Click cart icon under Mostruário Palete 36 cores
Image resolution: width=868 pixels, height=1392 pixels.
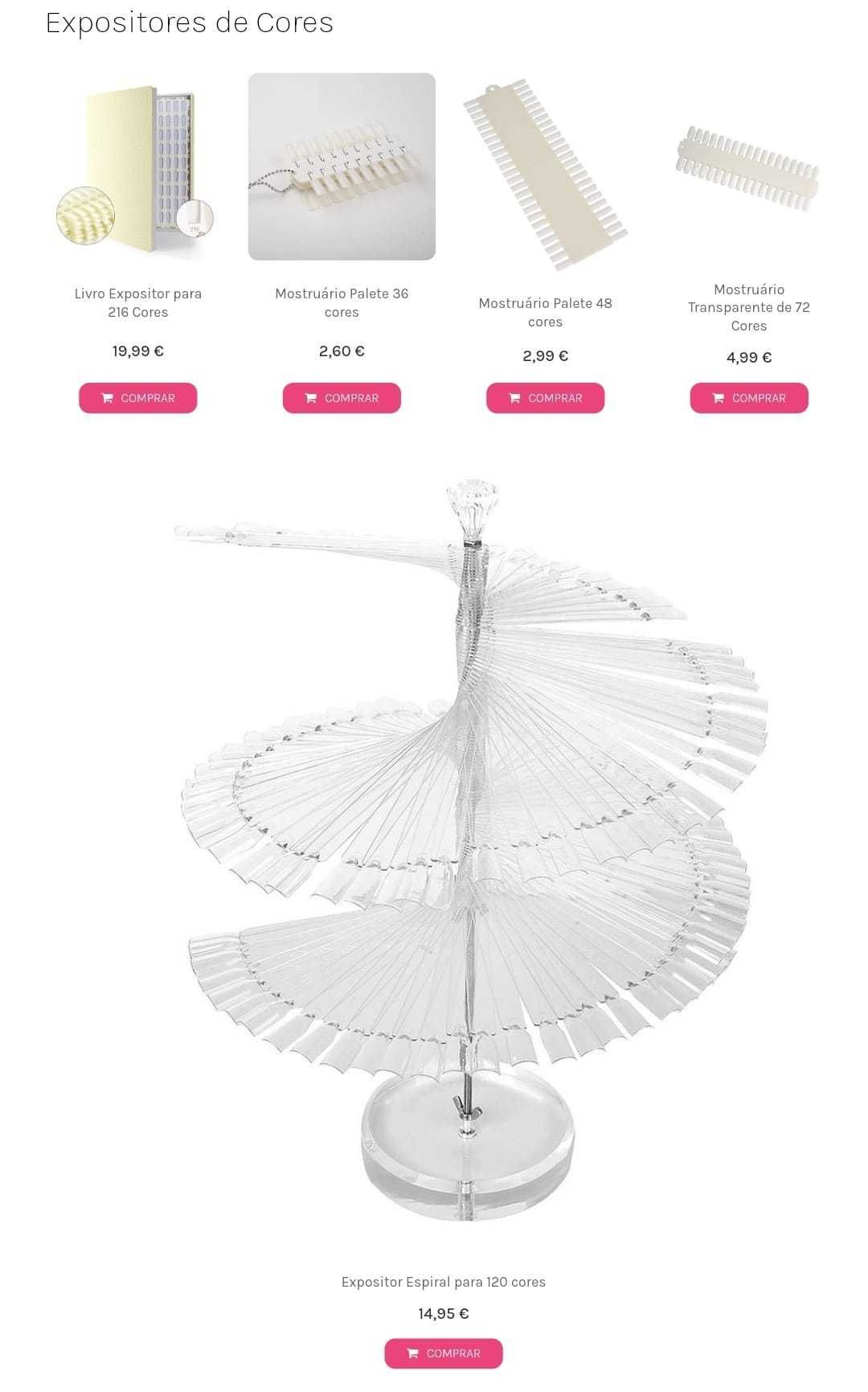[311, 398]
